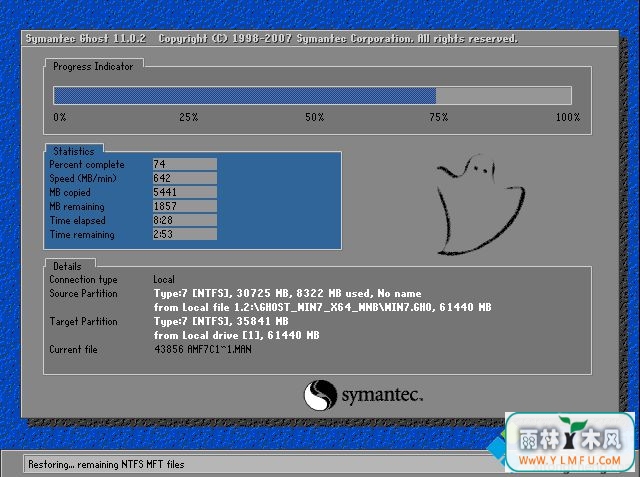Viewport: 640px width, 477px height.
Task: Click the current file '43856 AMF7C1~1.MAN'
Action: (203, 350)
